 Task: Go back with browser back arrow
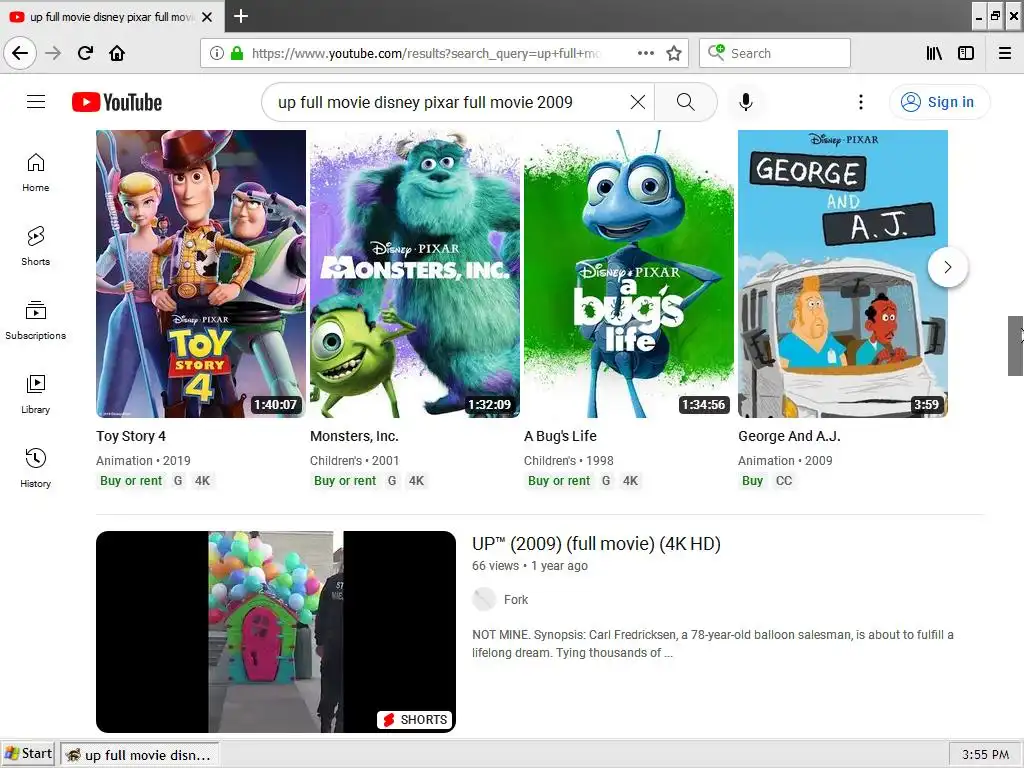point(20,53)
